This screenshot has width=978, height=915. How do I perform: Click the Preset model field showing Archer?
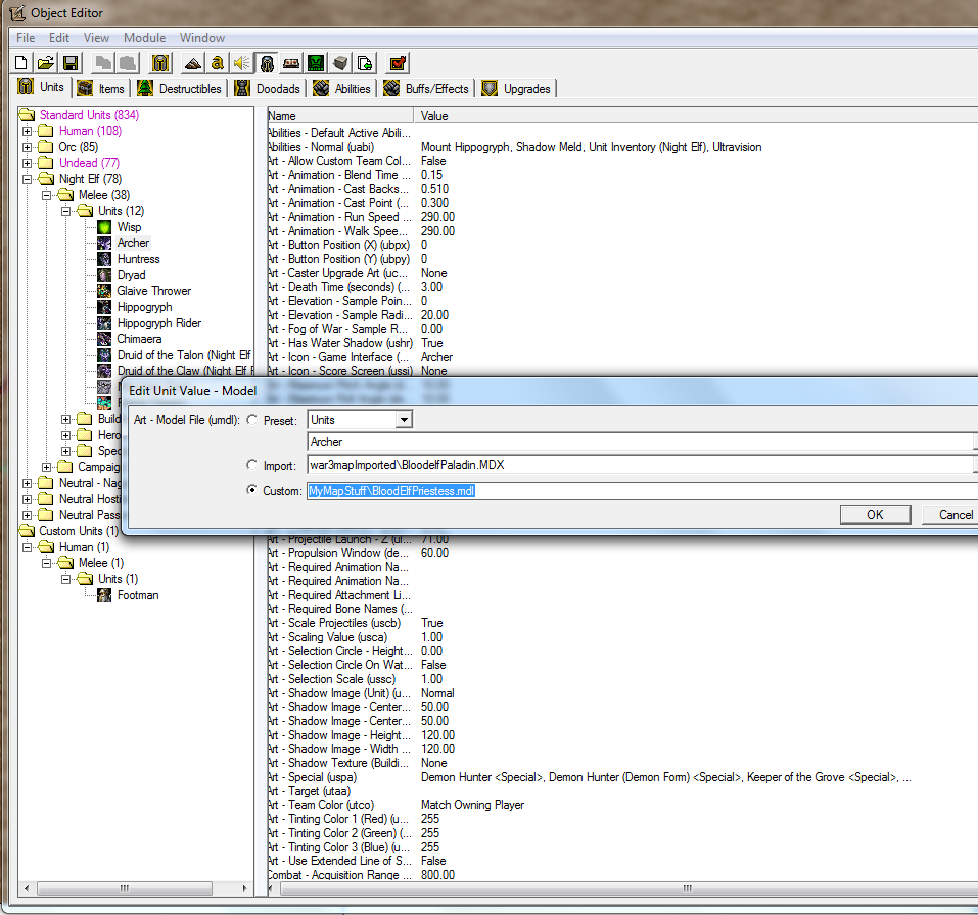click(x=640, y=442)
